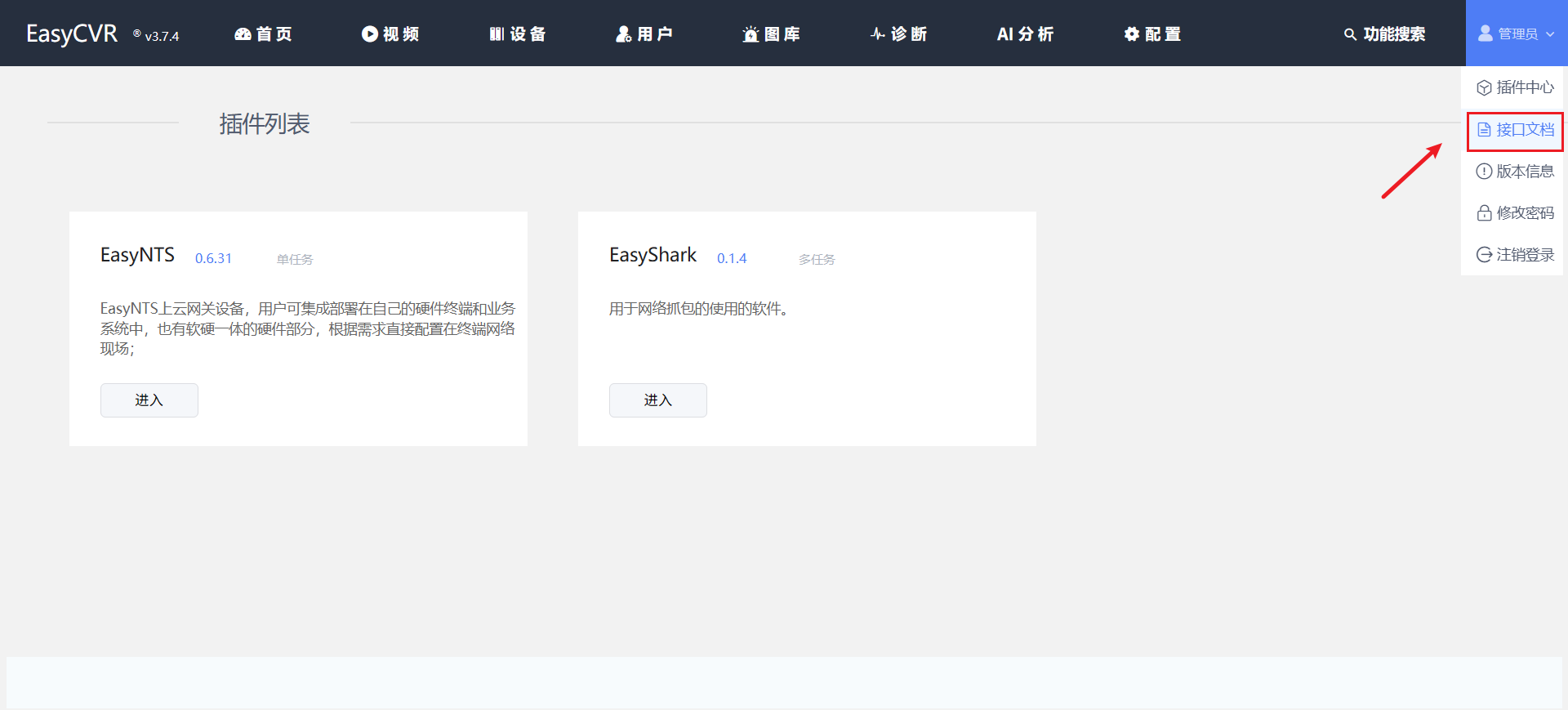
Task: Open 版本信息 from the admin menu
Action: pyautogui.click(x=1516, y=172)
